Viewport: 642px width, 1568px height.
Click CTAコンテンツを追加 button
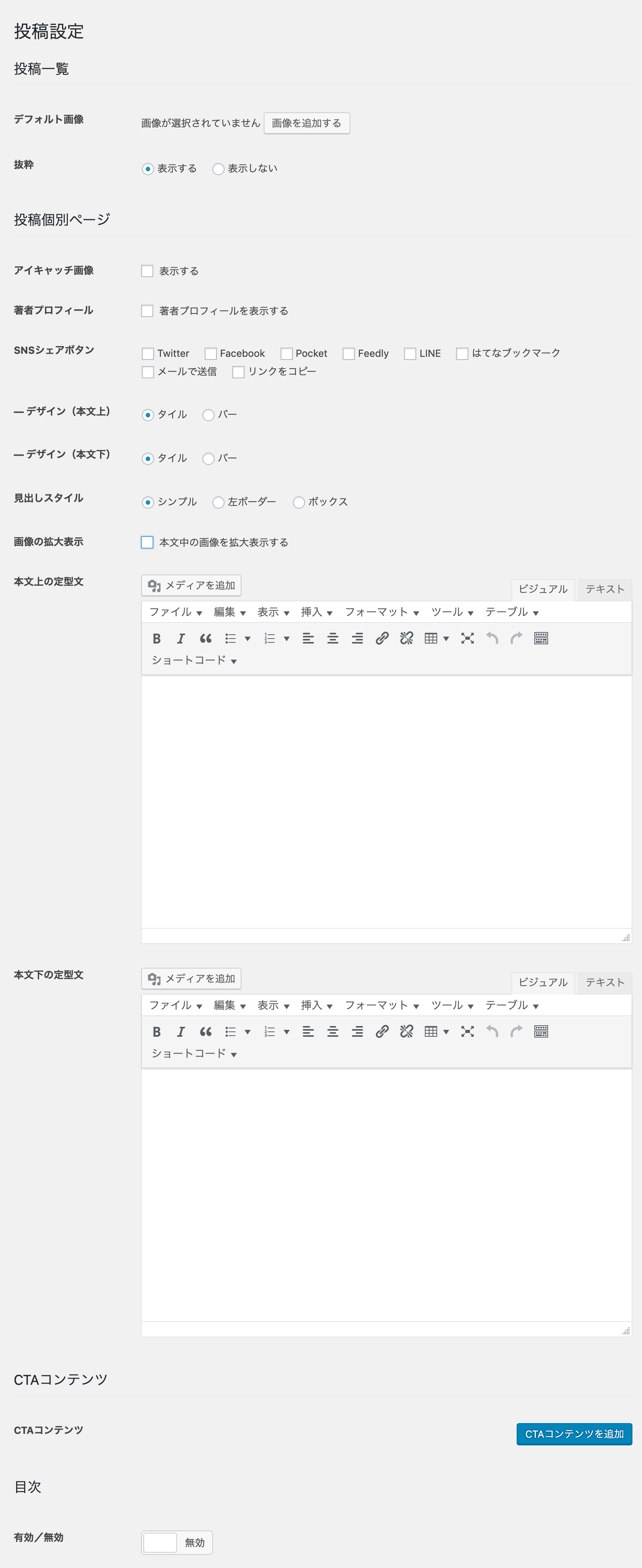click(x=574, y=1434)
